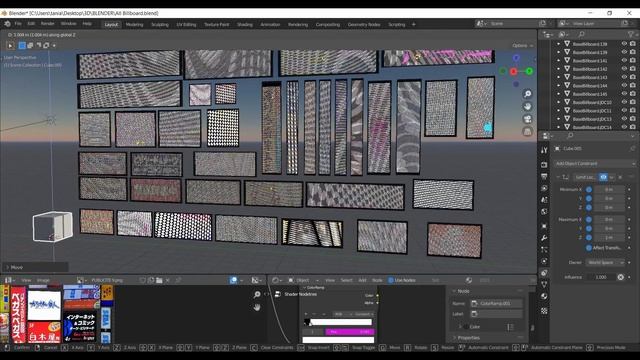Open the Scene properties tab

click(x=544, y=200)
